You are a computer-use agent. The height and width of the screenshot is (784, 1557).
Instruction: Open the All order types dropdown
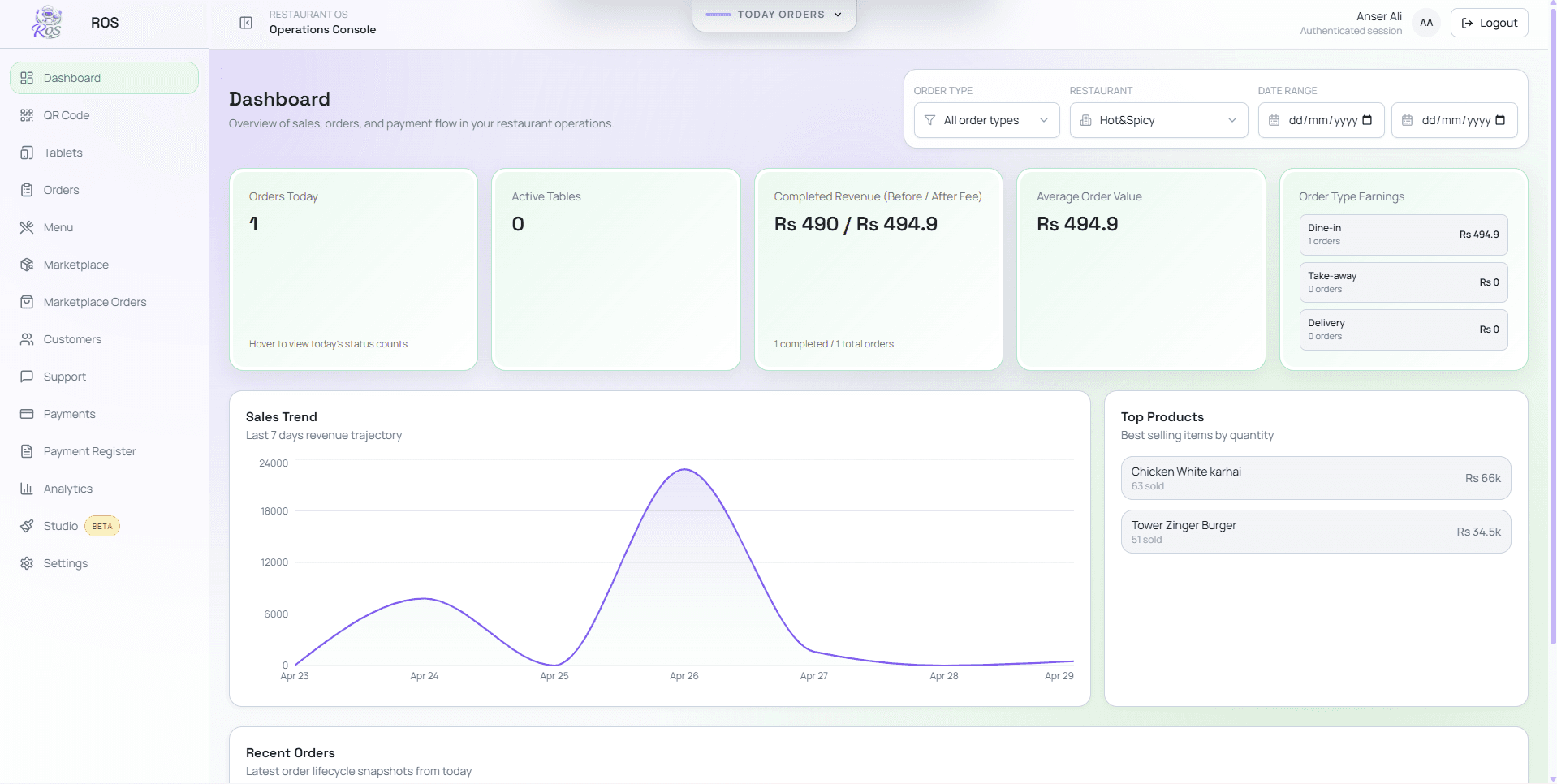986,120
